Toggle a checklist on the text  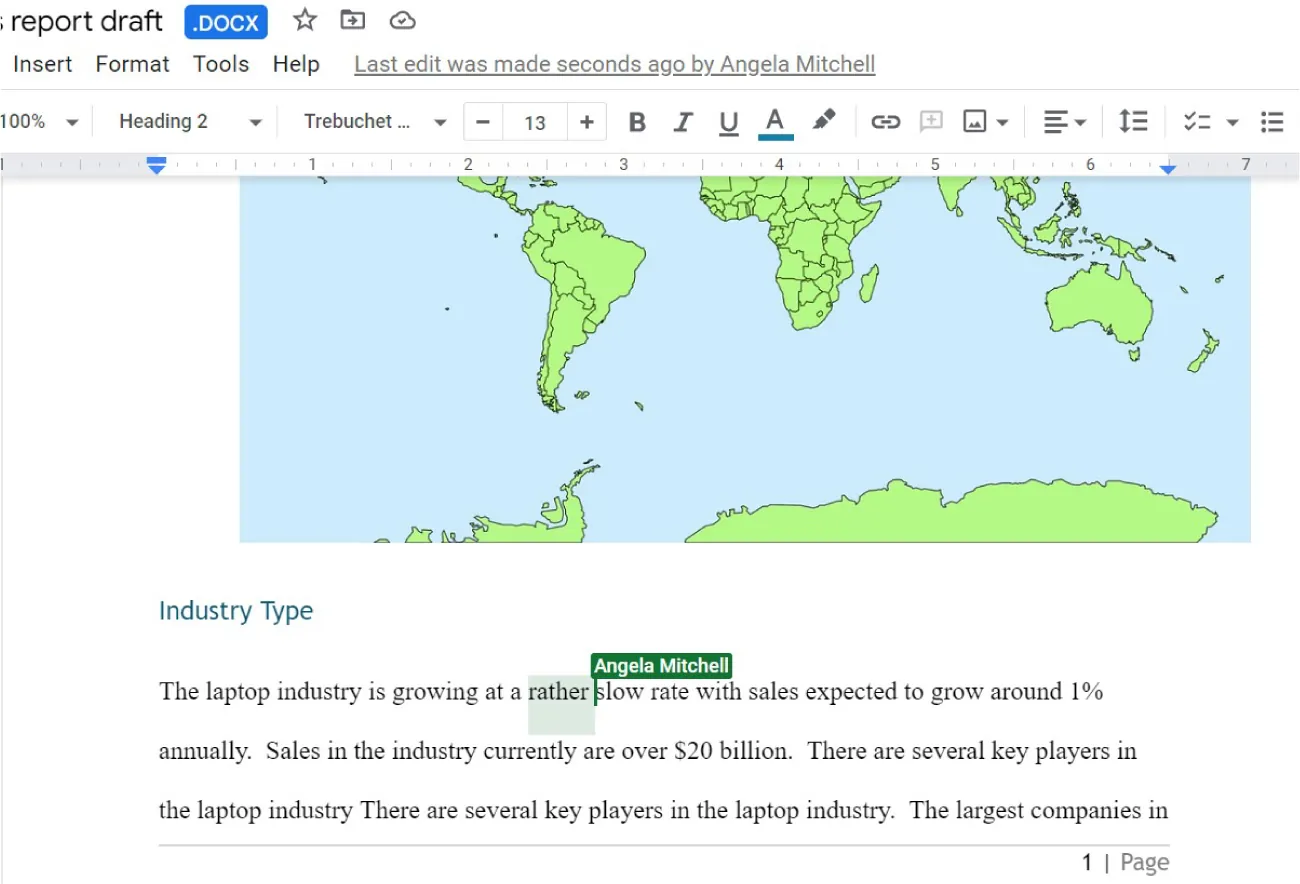(1197, 121)
